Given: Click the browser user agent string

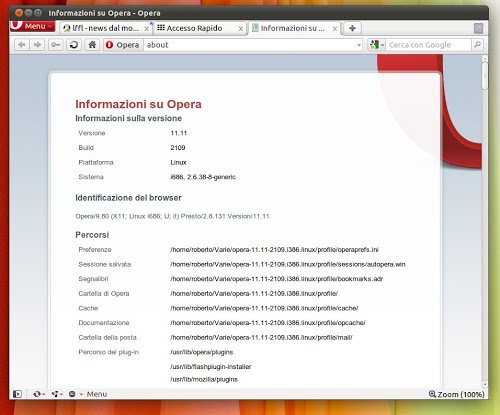Looking at the screenshot, I should pyautogui.click(x=172, y=216).
